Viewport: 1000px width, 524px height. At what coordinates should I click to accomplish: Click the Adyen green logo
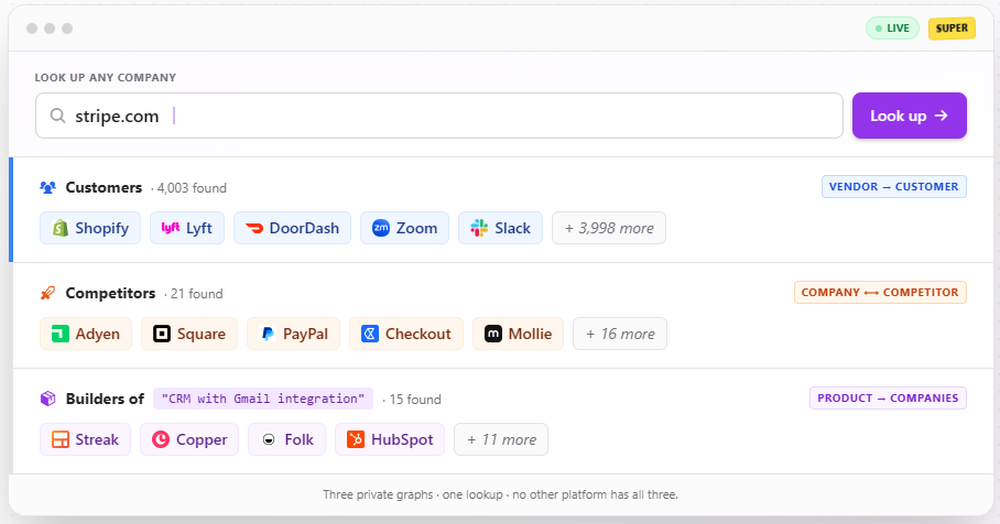[x=60, y=334]
